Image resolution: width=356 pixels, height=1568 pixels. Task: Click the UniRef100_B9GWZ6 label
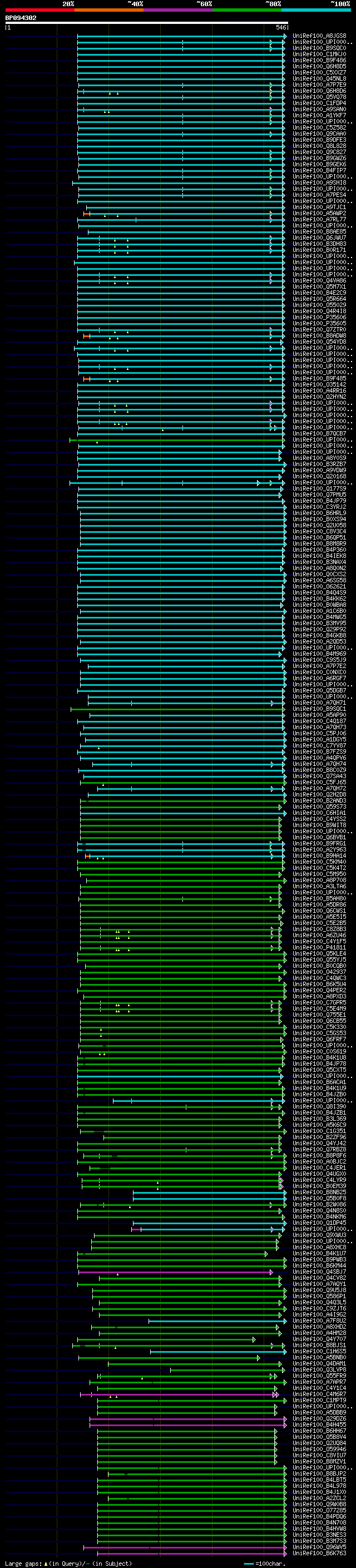(x=319, y=159)
